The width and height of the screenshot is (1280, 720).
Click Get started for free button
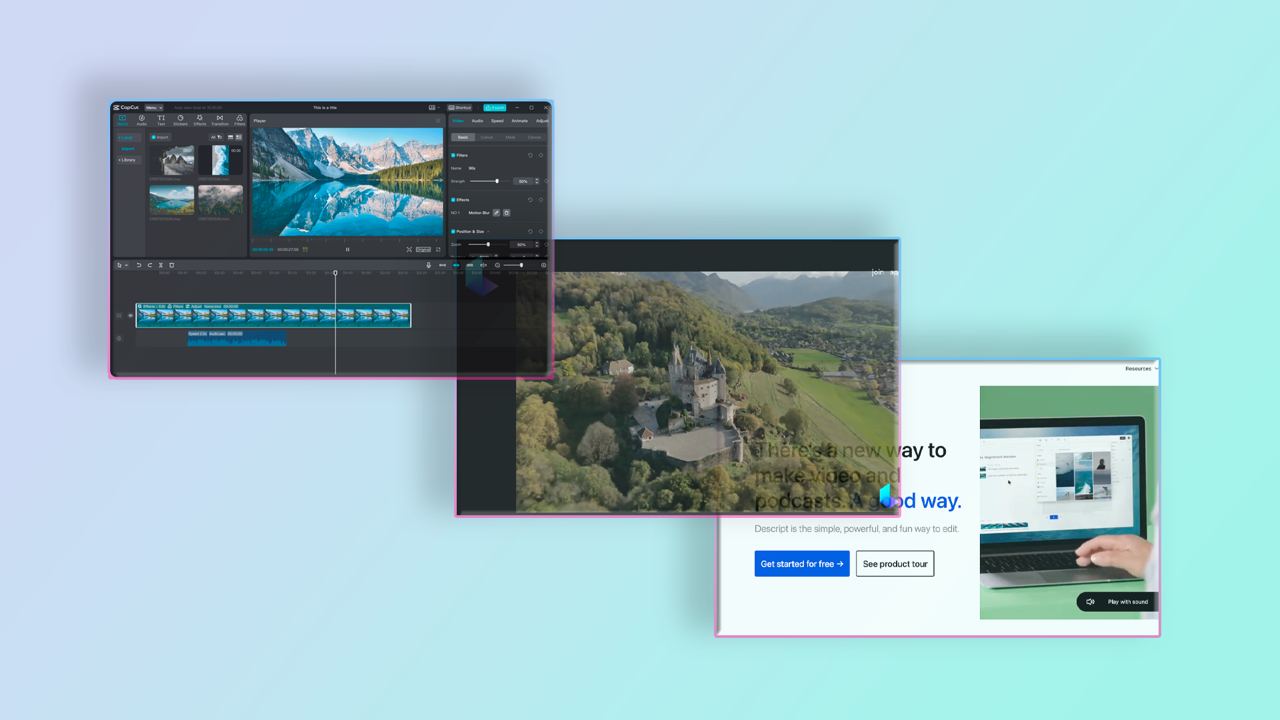point(802,564)
